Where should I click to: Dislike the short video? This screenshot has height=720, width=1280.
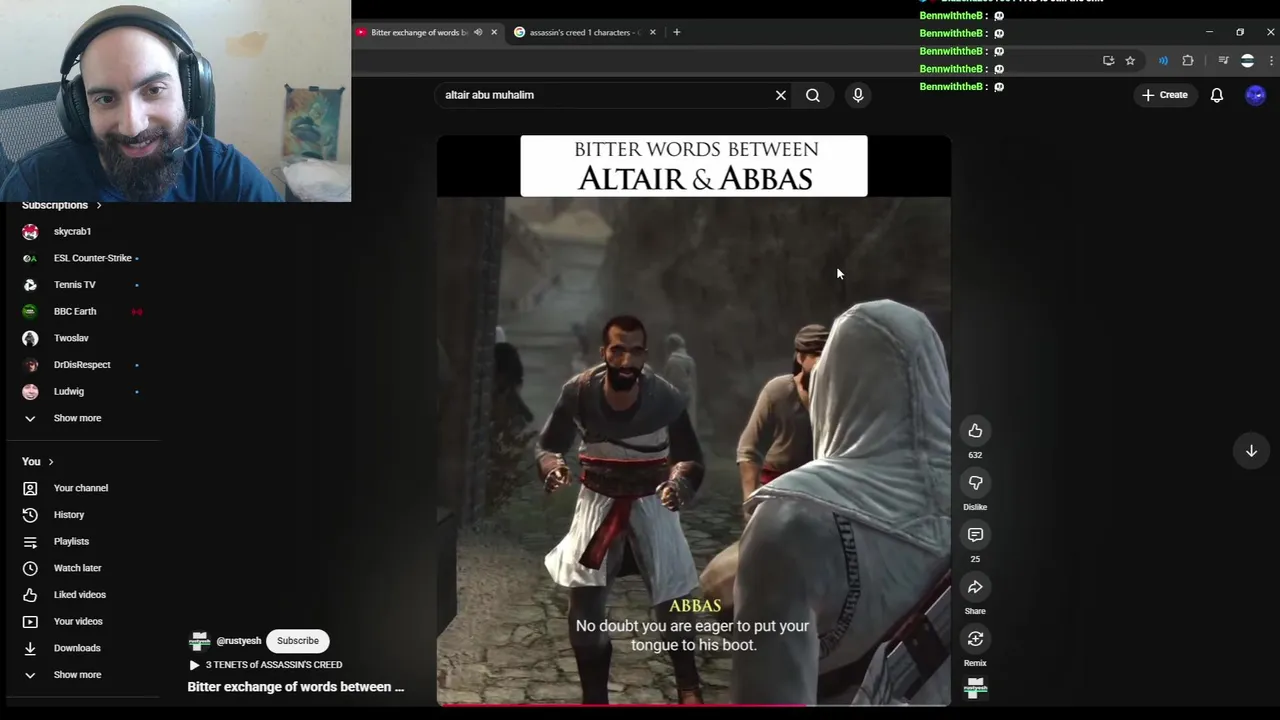pyautogui.click(x=975, y=483)
